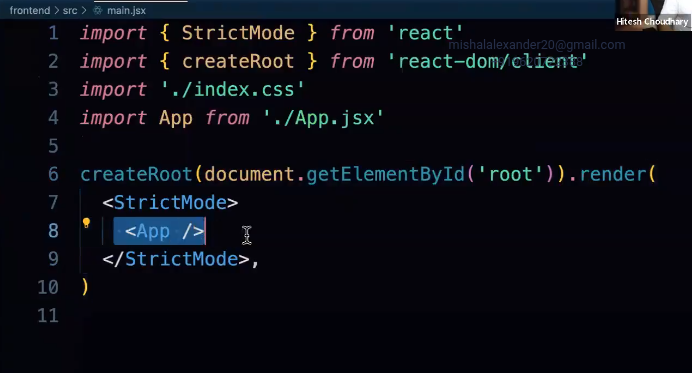Click line number 10 in the gutter
Viewport: 692px width, 373px height.
tap(48, 287)
